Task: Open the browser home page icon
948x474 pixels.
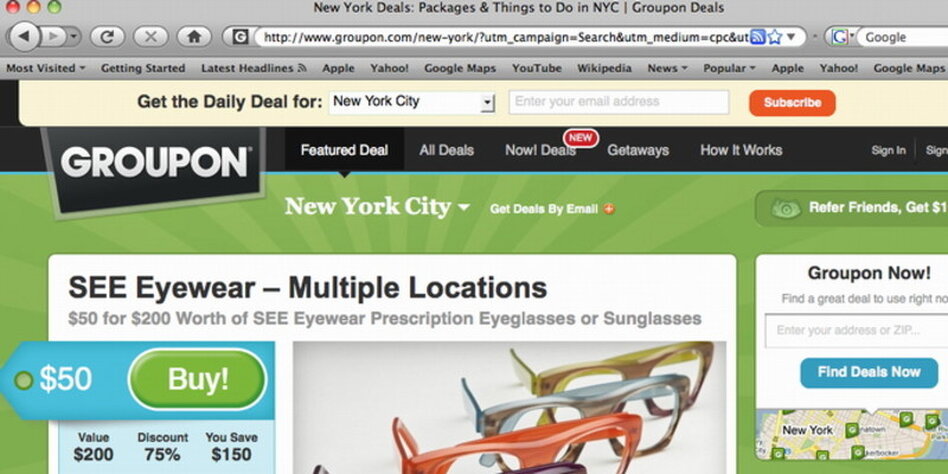Action: point(194,37)
